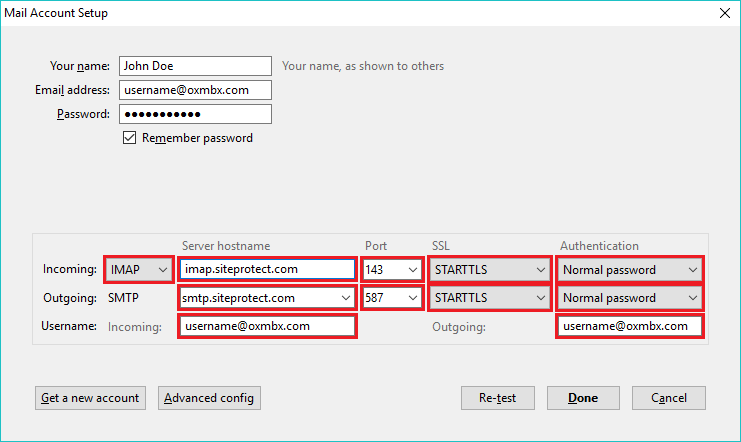Focus the Password field
The width and height of the screenshot is (741, 442).
tap(195, 114)
